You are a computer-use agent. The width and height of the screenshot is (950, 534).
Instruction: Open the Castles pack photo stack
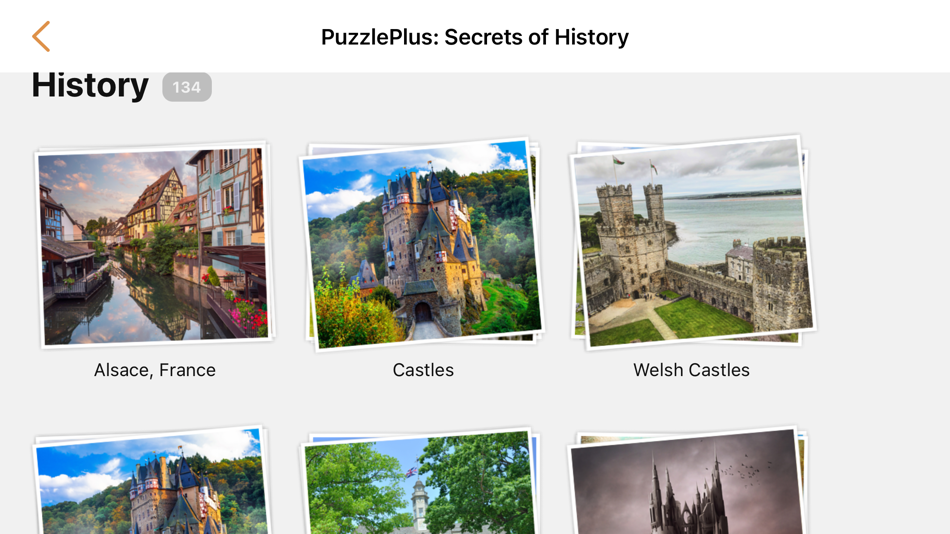click(x=422, y=244)
